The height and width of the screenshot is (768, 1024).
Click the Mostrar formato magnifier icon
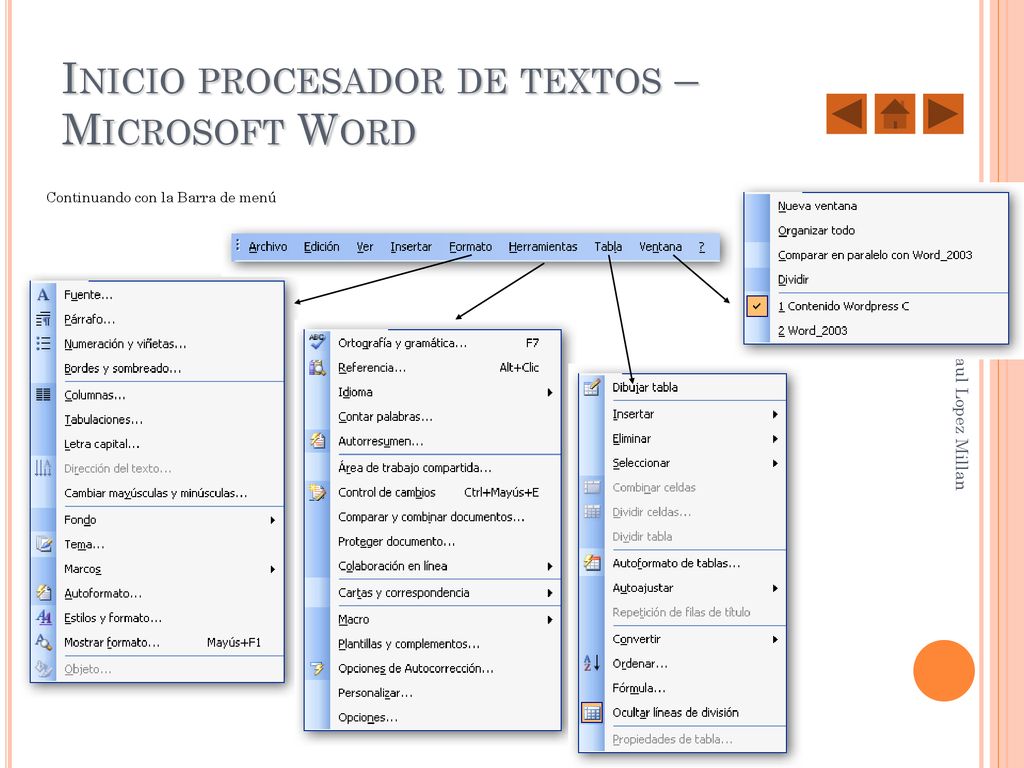click(43, 642)
